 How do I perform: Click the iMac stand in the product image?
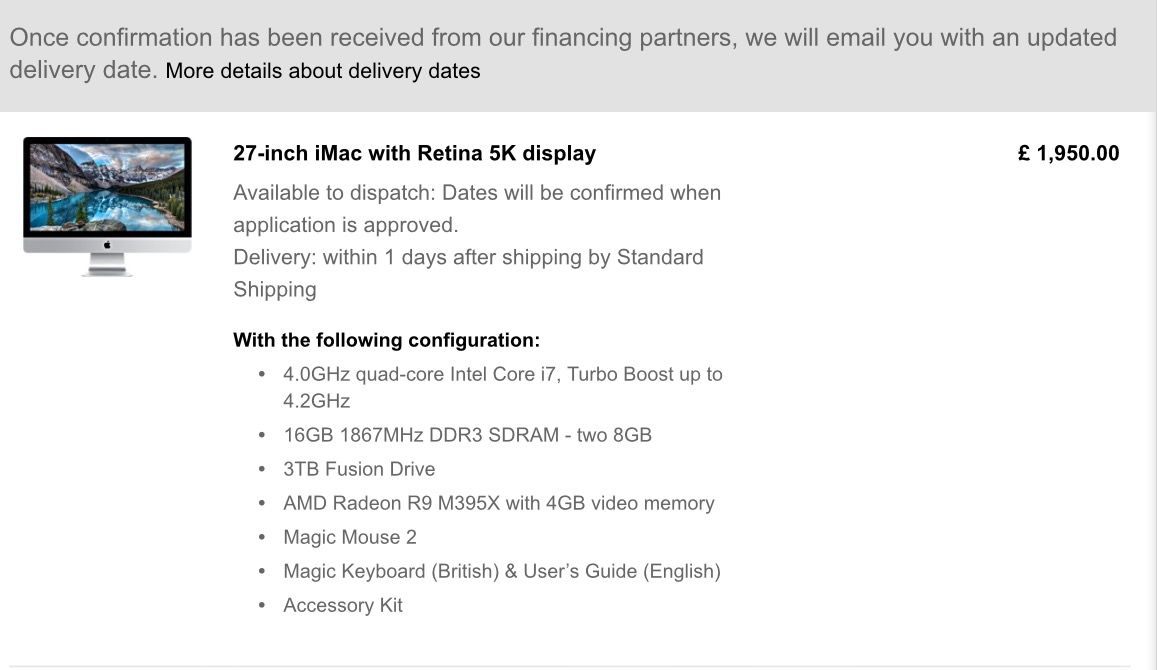tap(107, 264)
